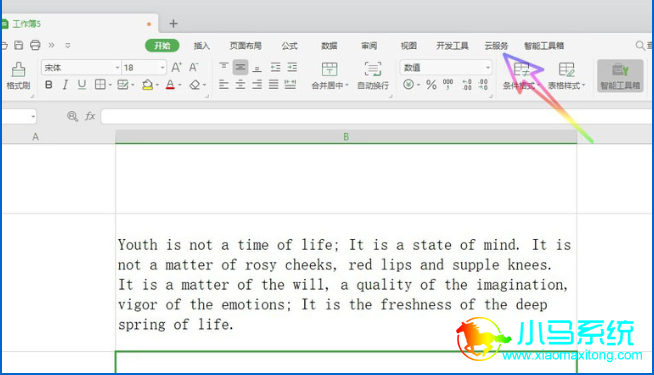Screen dimensions: 654x375
Task: Justify text alignment icon
Action: (274, 85)
